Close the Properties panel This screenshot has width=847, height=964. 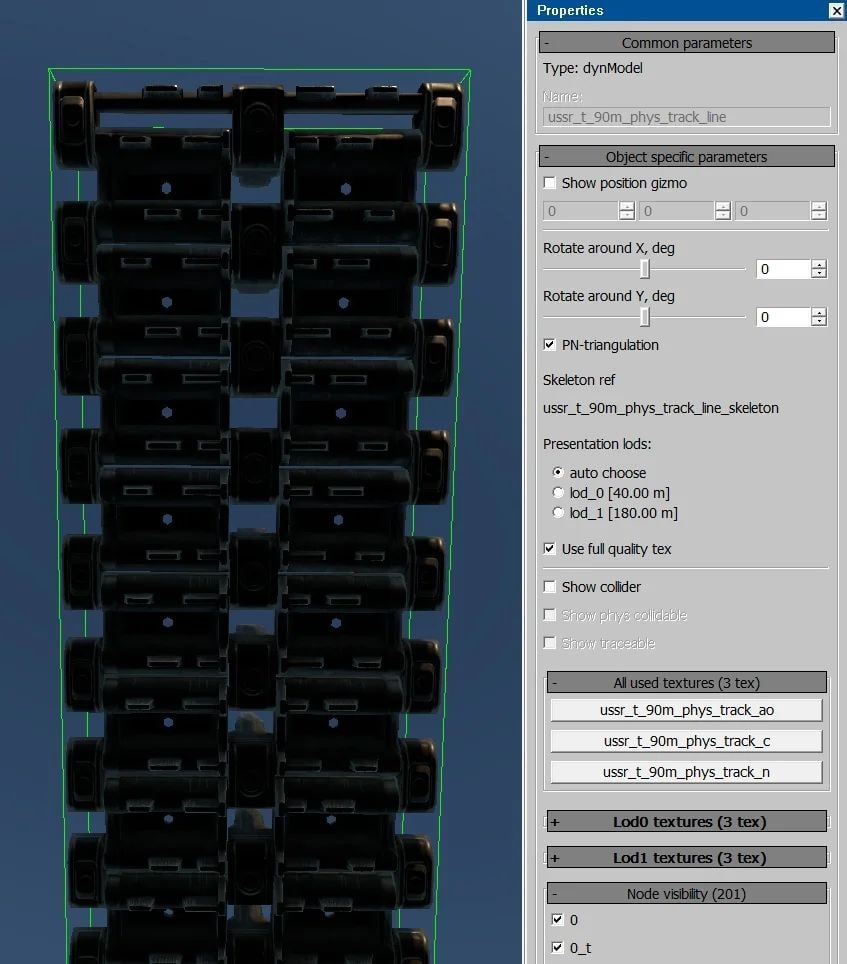836,10
